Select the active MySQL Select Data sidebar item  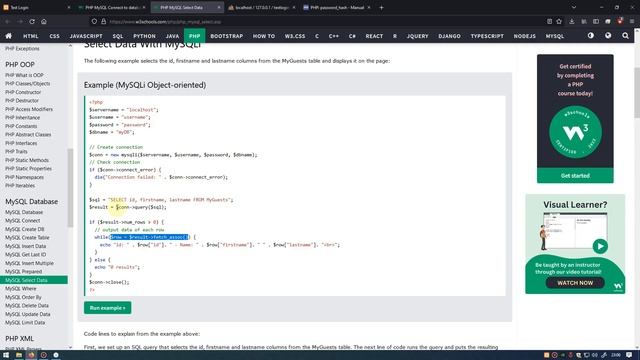[x=34, y=280]
